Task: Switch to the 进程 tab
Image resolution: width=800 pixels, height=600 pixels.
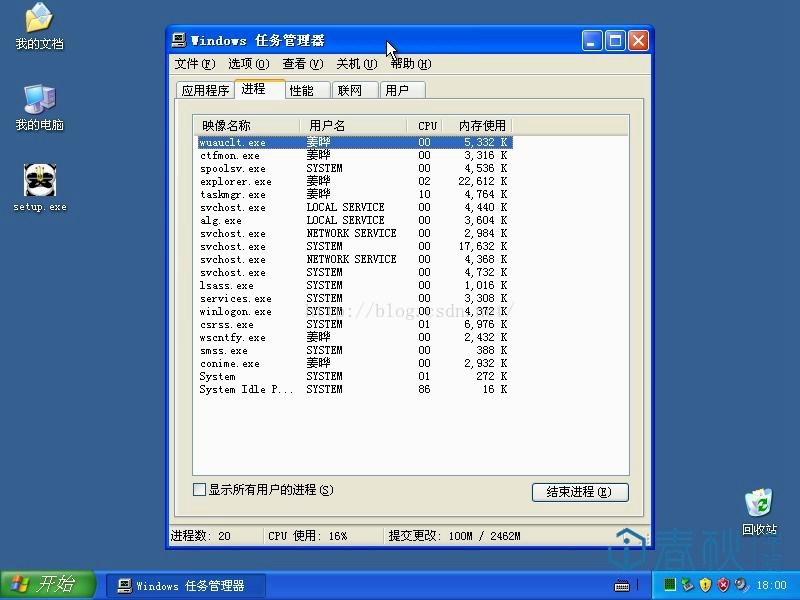Action: [259, 89]
